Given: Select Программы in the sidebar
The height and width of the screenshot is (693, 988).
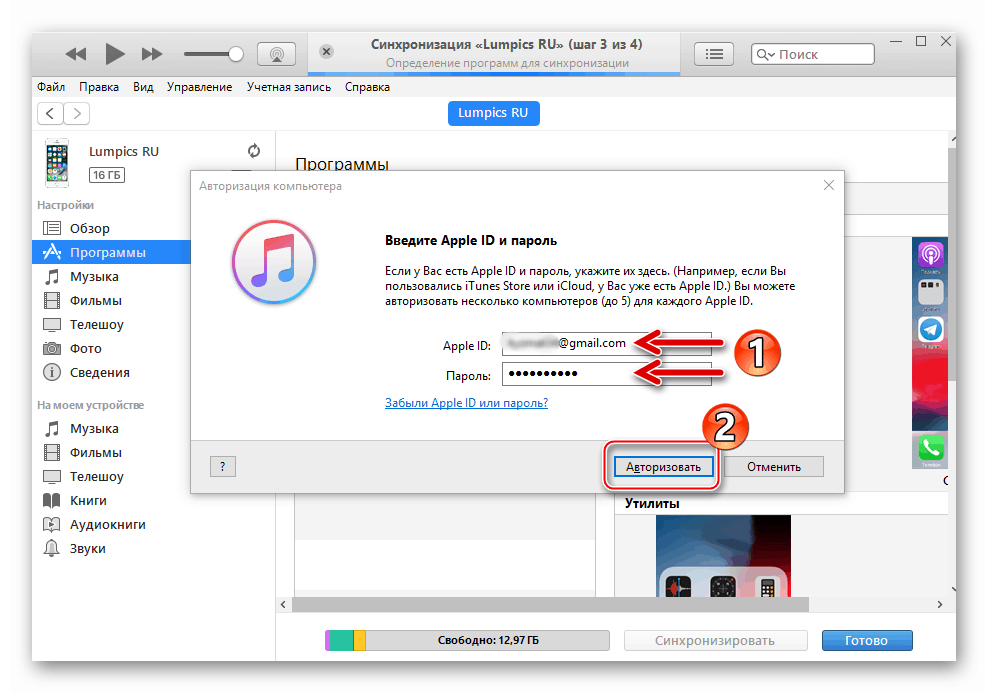Looking at the screenshot, I should [x=111, y=252].
